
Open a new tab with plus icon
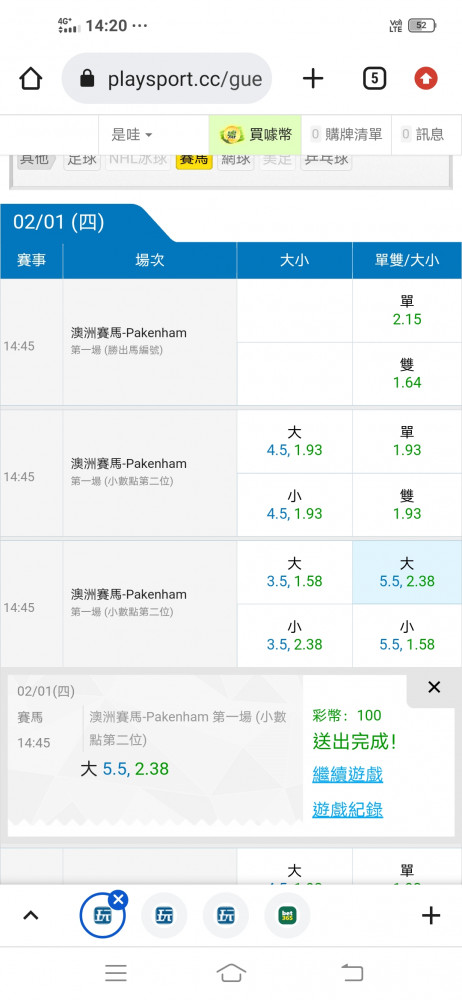click(313, 79)
